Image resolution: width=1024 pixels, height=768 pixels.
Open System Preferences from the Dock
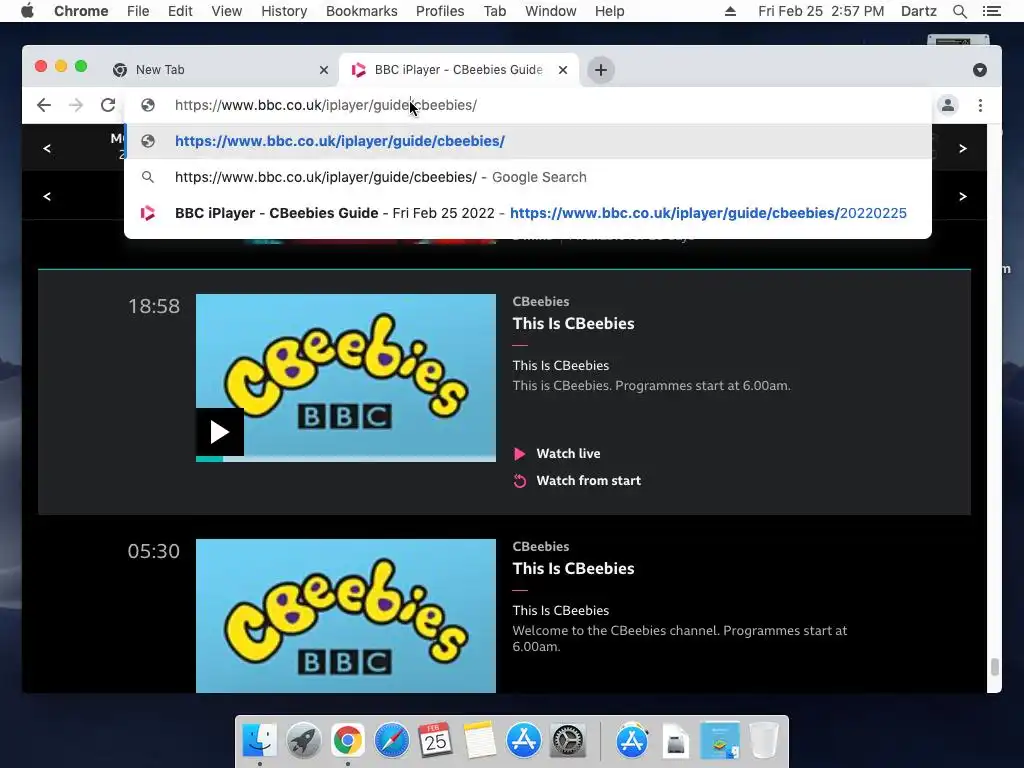568,740
